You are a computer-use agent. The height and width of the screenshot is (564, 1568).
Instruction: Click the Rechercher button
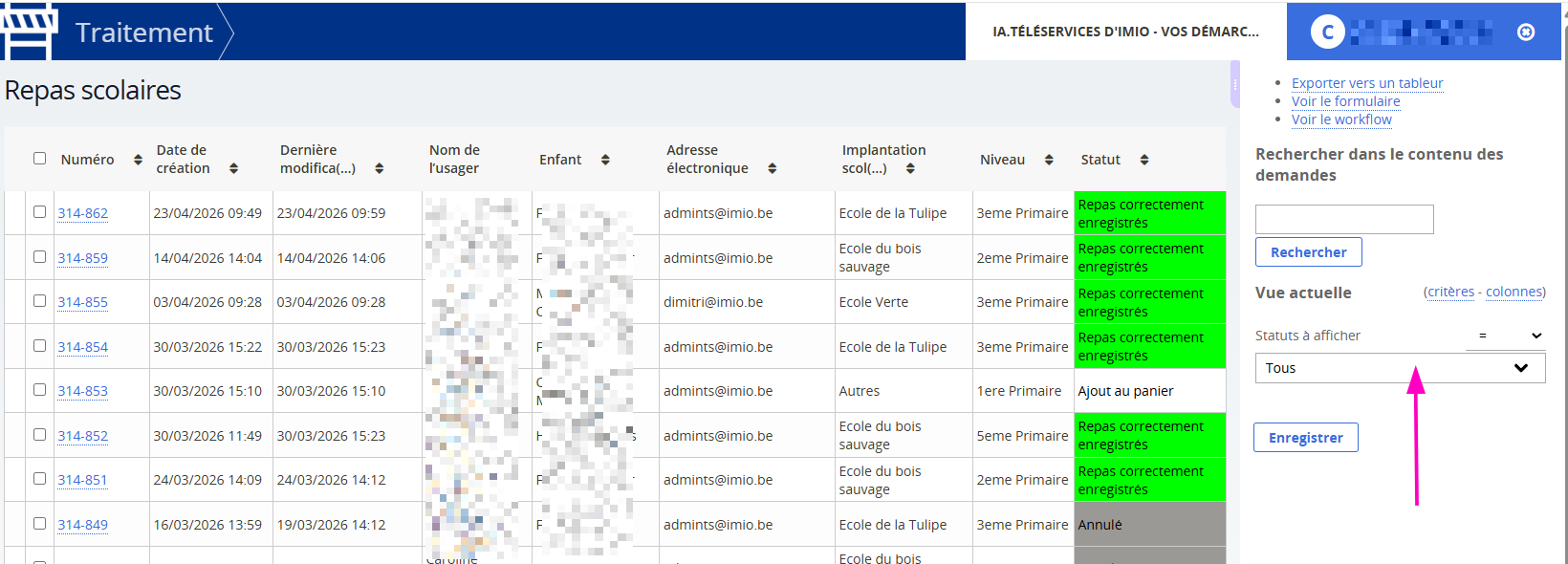point(1308,252)
